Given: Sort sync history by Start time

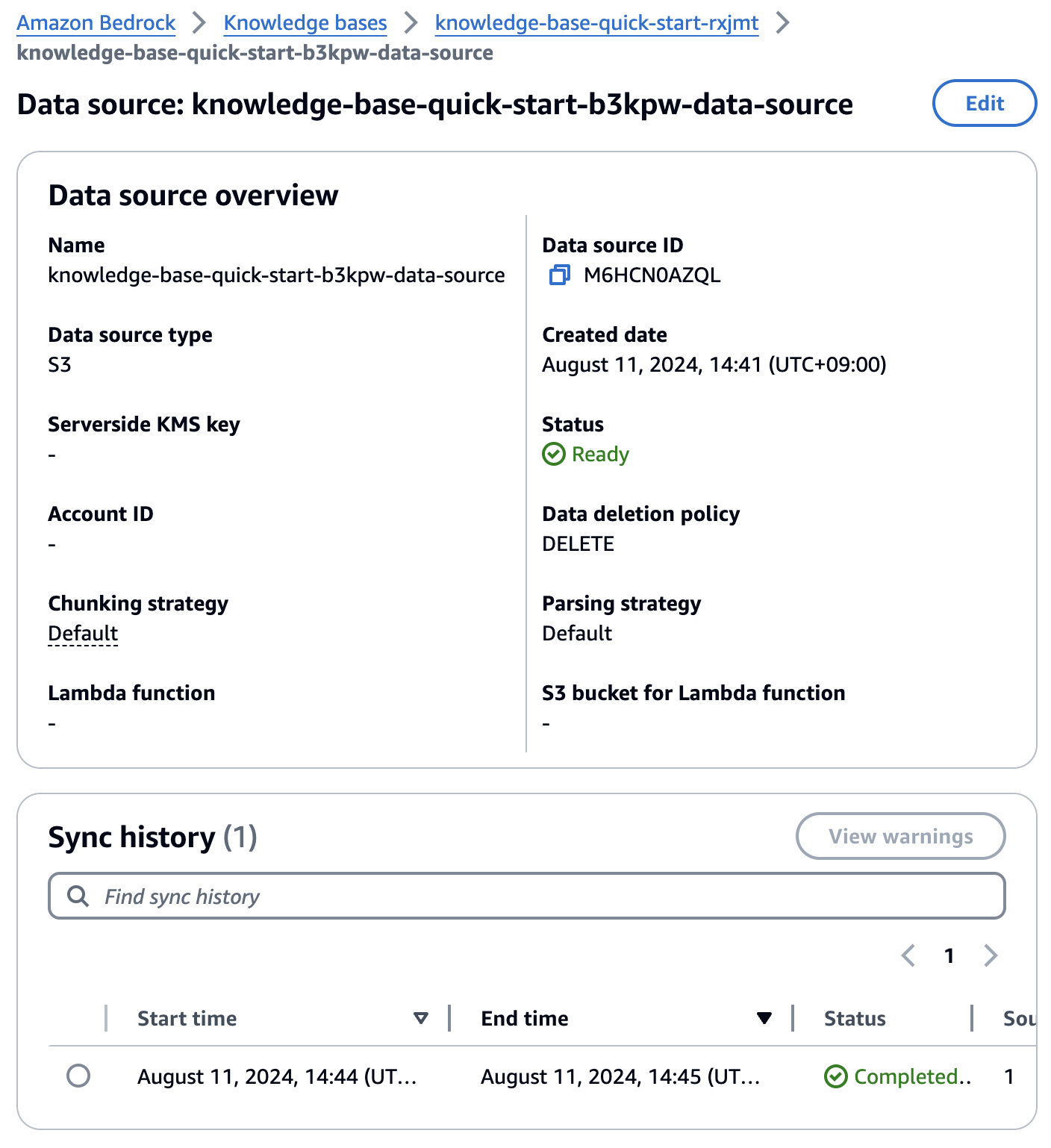Looking at the screenshot, I should pos(421,1018).
